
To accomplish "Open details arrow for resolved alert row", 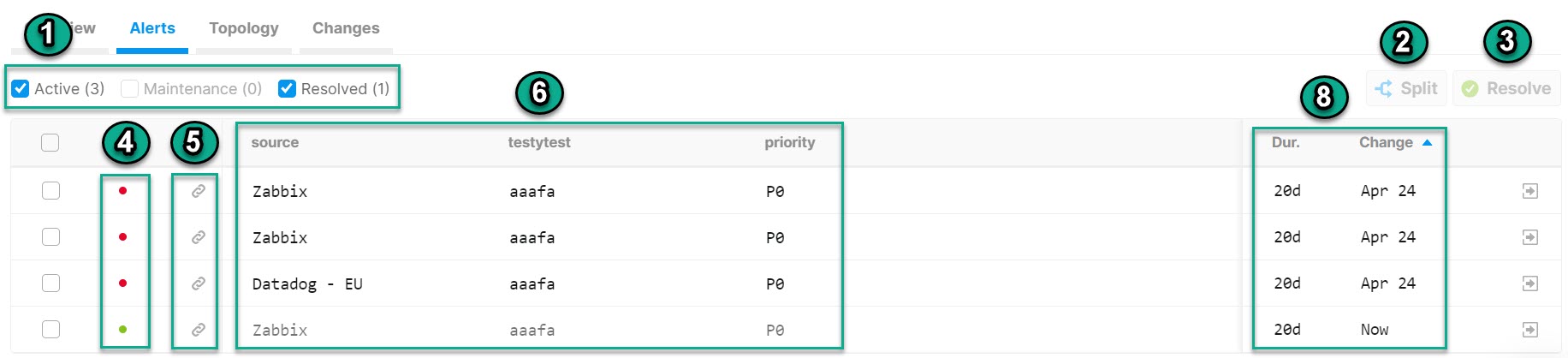I will point(1530,330).
